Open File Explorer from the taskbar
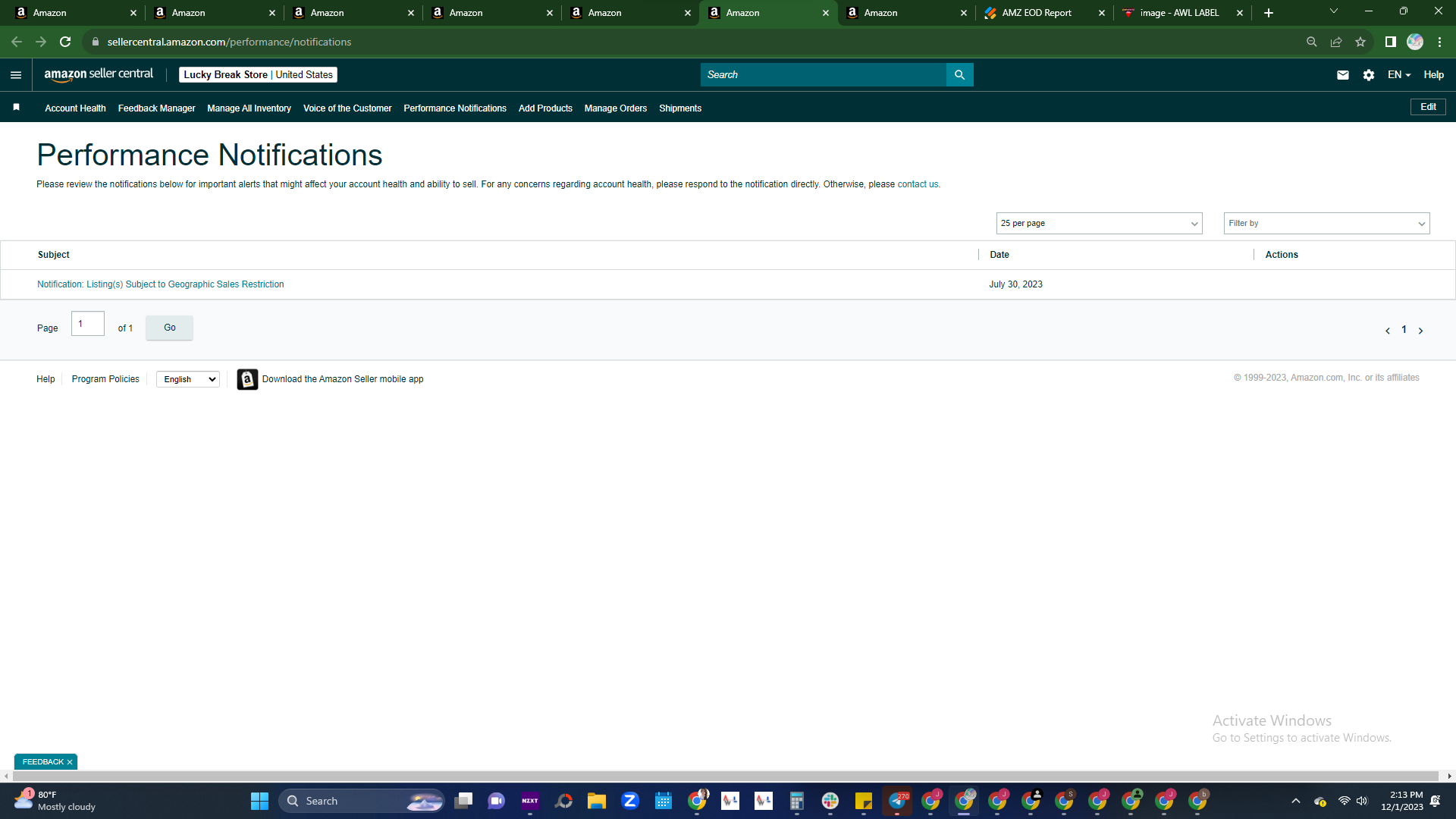The width and height of the screenshot is (1456, 819). pyautogui.click(x=597, y=801)
